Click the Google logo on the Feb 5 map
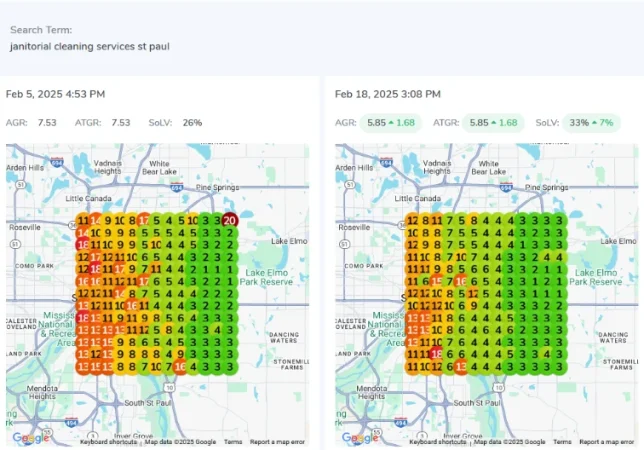 (x=29, y=438)
